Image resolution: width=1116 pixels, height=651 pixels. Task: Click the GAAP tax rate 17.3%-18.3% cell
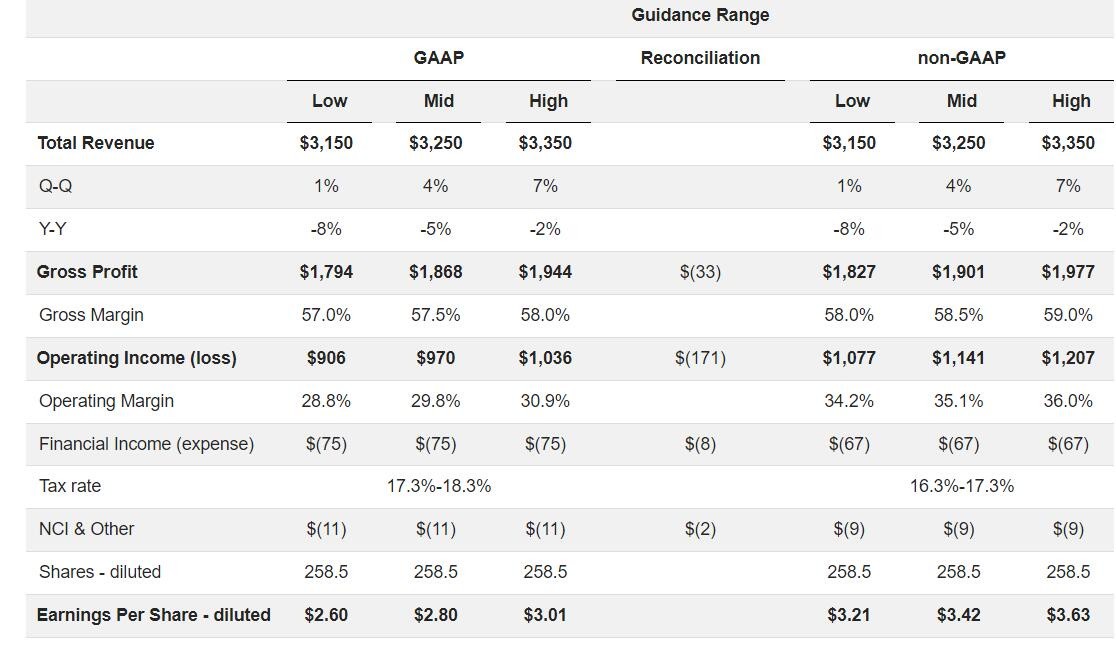pyautogui.click(x=439, y=486)
